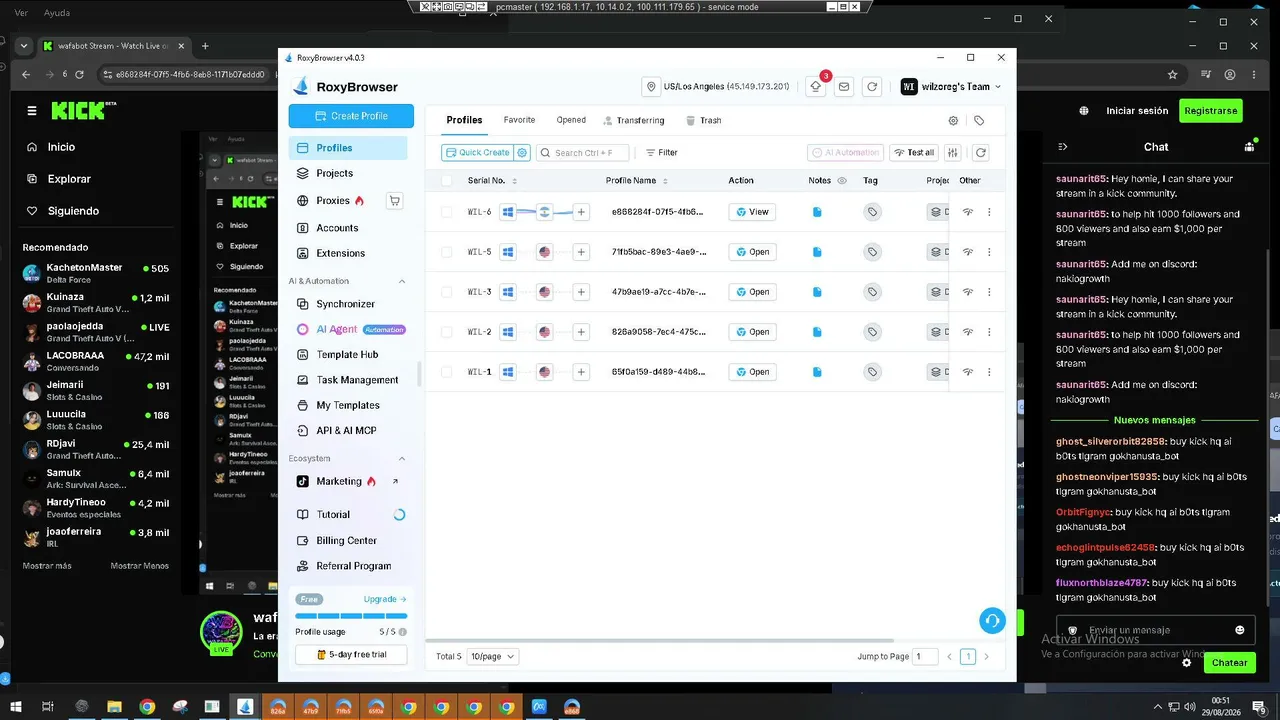
Task: Click the Kick chat message field
Action: tap(1156, 630)
